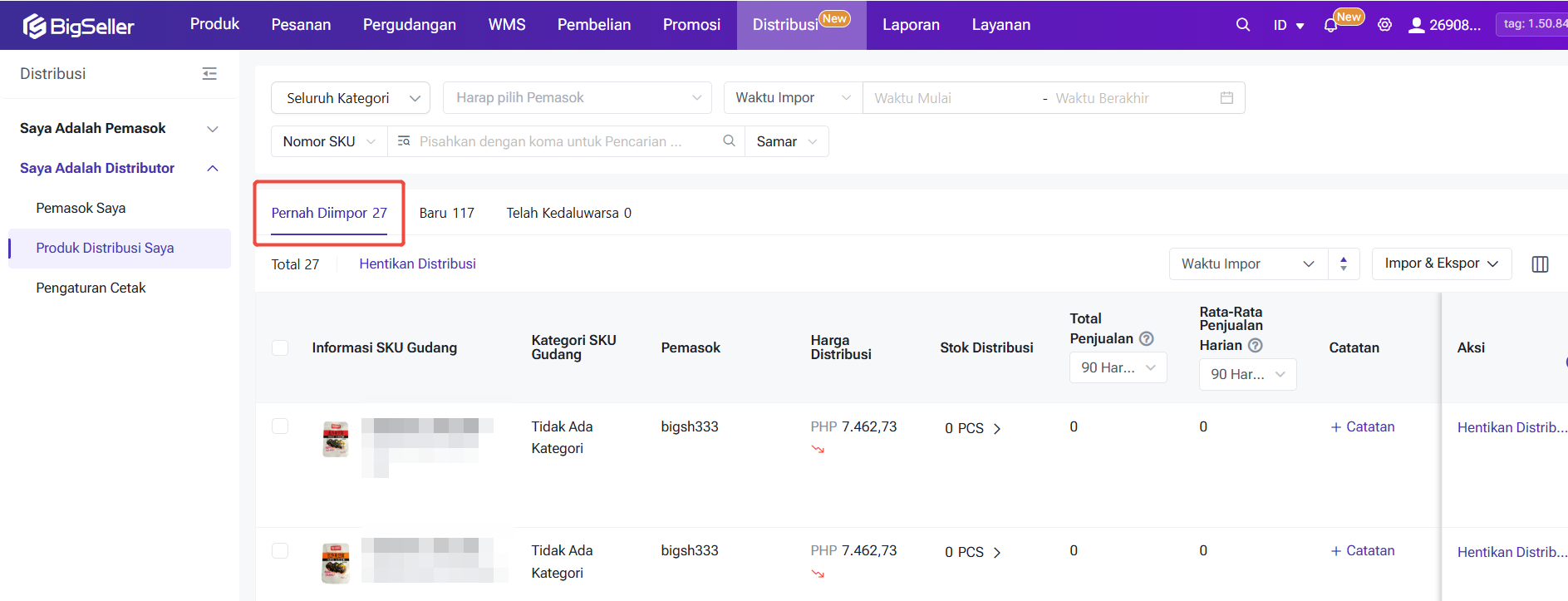Expand the Impor & Ekspor dropdown
1568x601 pixels.
tap(1441, 264)
